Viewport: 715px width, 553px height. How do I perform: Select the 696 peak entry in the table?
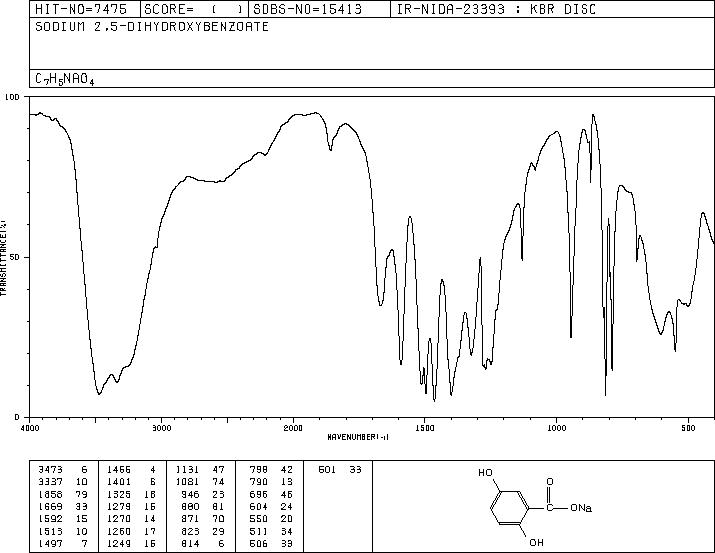(x=270, y=494)
